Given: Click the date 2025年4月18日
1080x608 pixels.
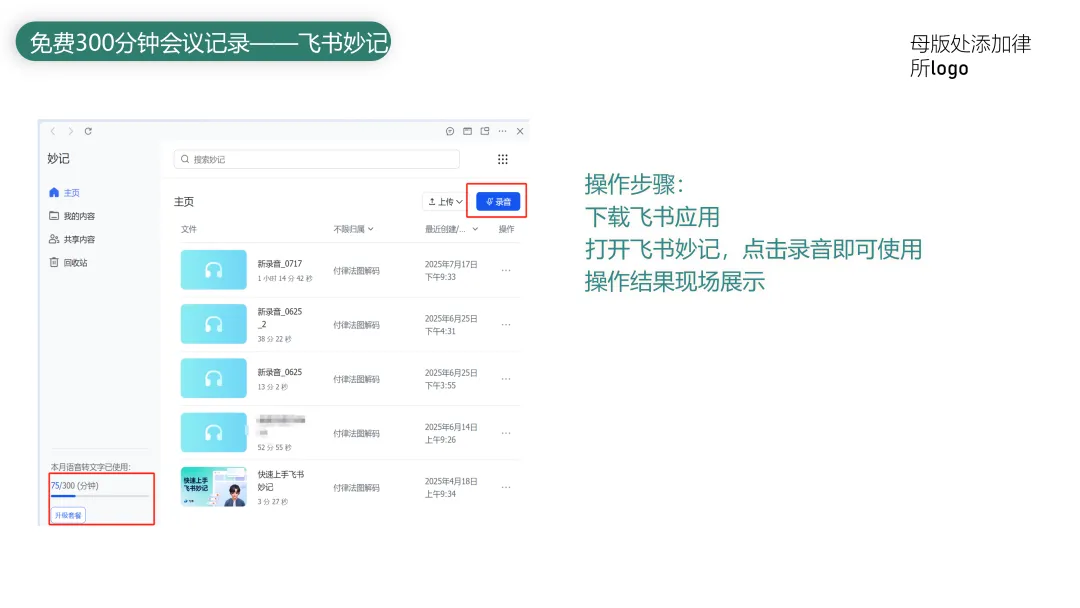Looking at the screenshot, I should [451, 481].
